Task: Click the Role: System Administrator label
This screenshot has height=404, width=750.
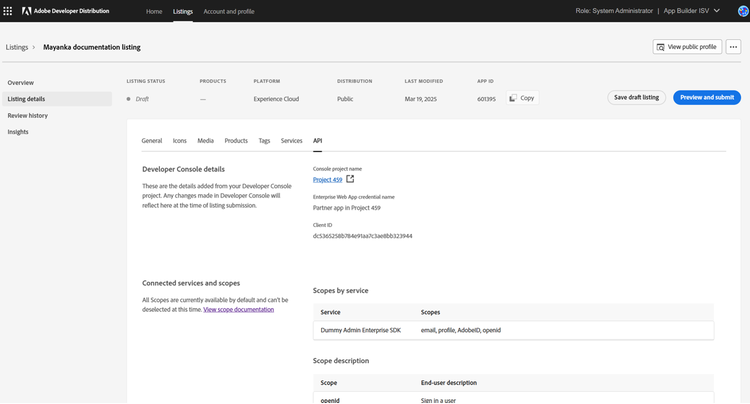Action: tap(614, 11)
